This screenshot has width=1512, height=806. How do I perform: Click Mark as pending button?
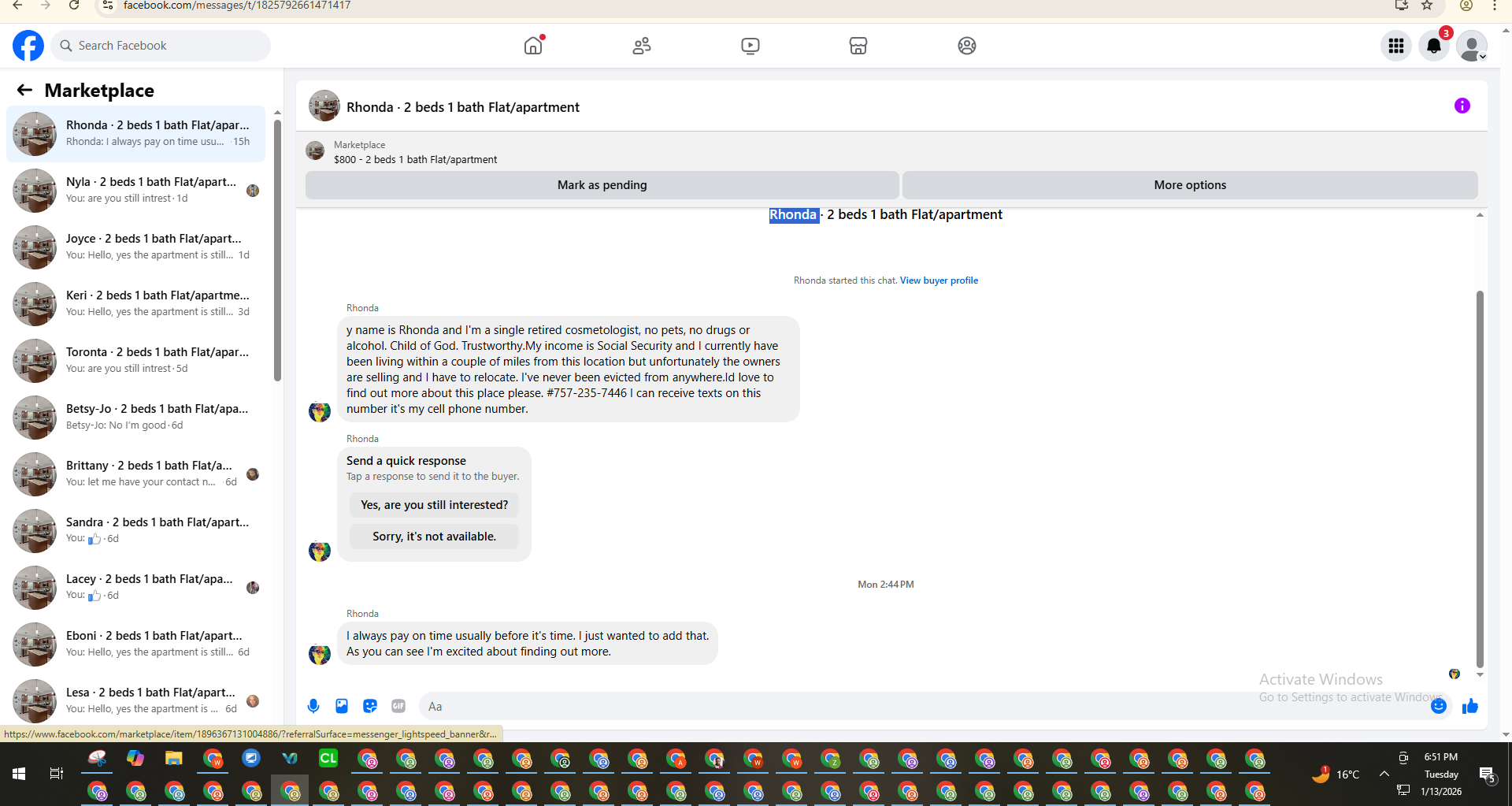(602, 185)
